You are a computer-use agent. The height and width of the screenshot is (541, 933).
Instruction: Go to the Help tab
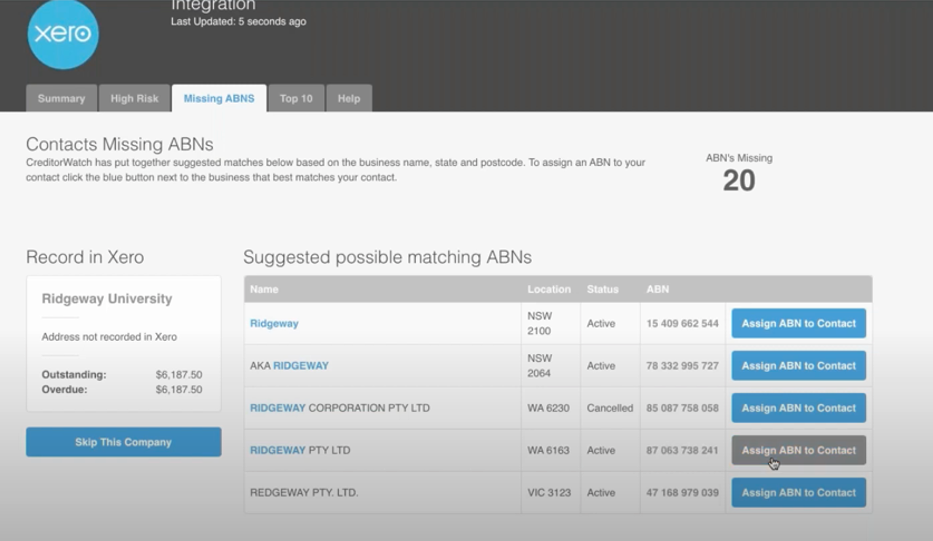click(x=349, y=98)
